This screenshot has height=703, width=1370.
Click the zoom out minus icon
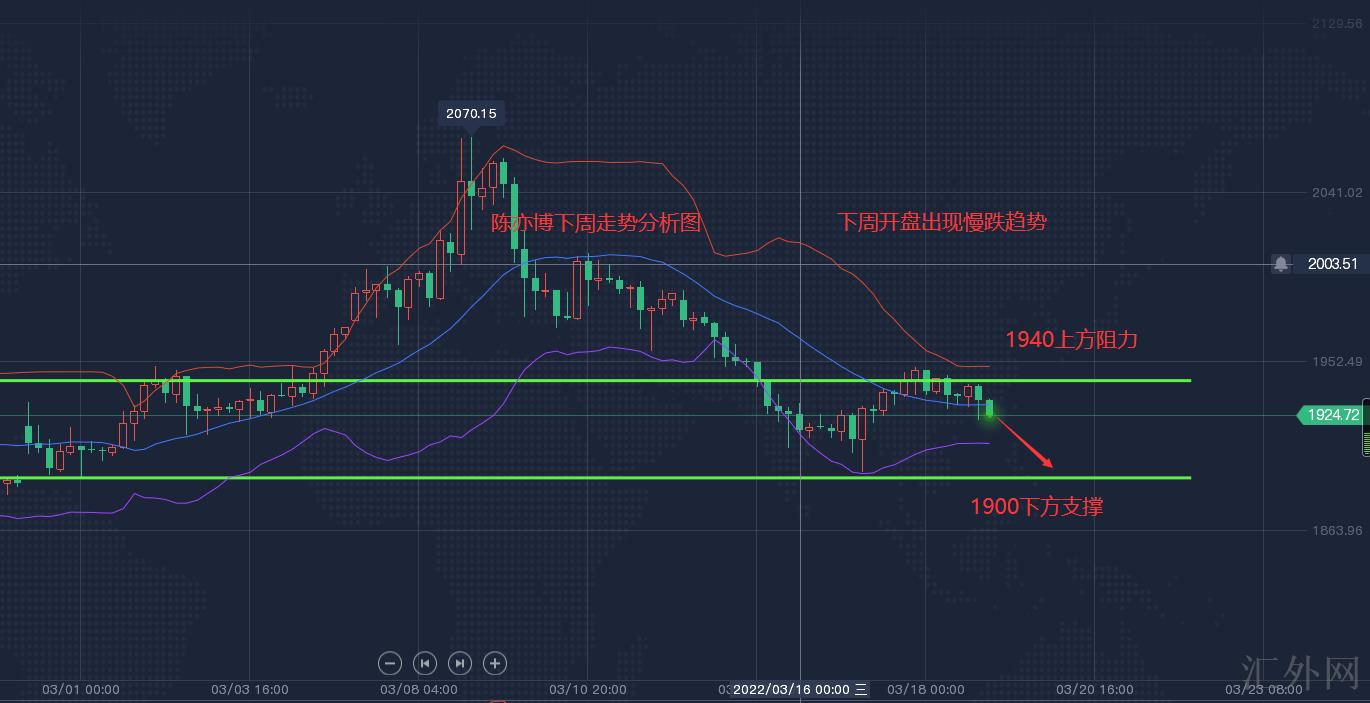pyautogui.click(x=390, y=662)
